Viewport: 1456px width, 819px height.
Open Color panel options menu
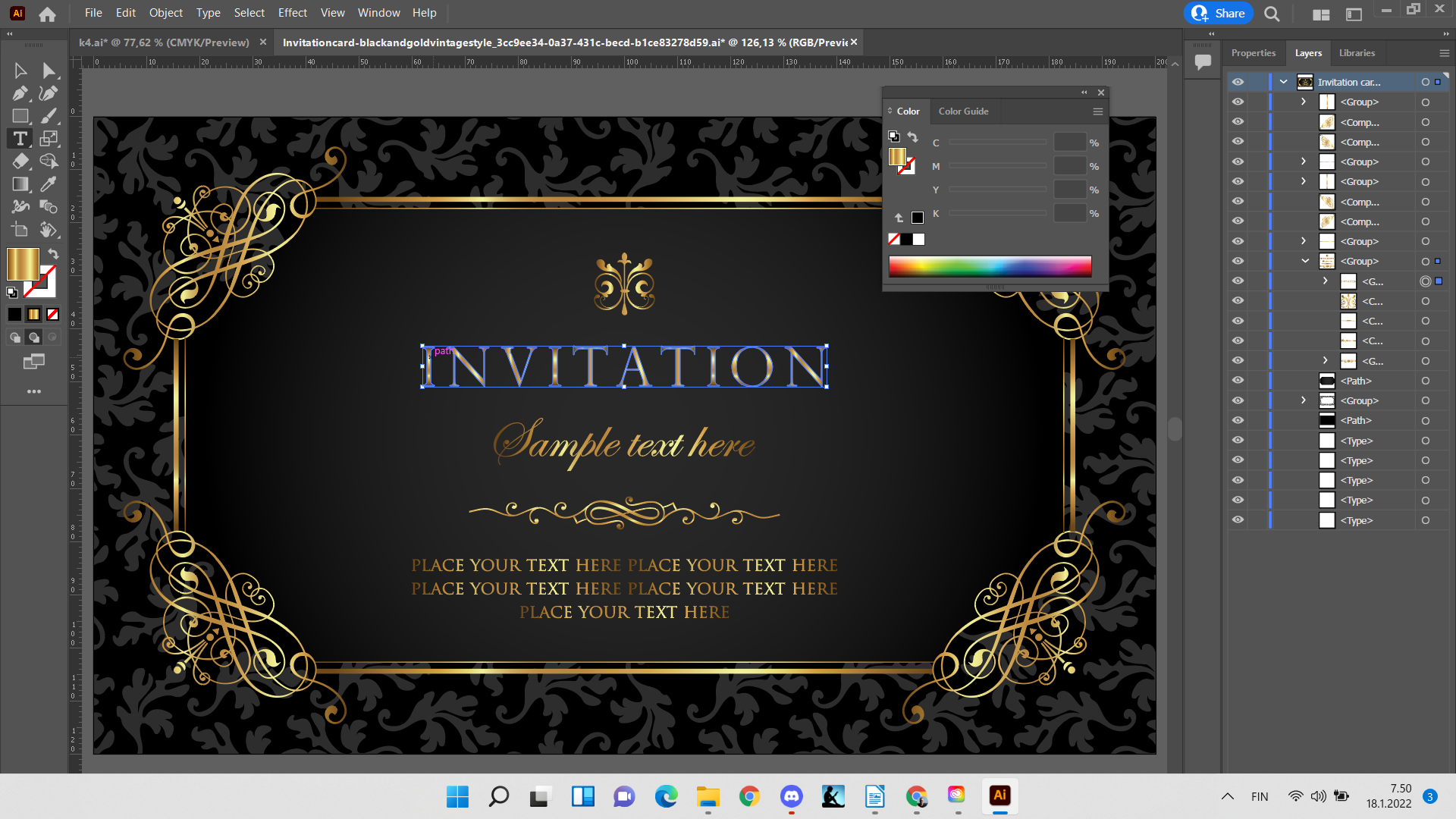pos(1097,111)
